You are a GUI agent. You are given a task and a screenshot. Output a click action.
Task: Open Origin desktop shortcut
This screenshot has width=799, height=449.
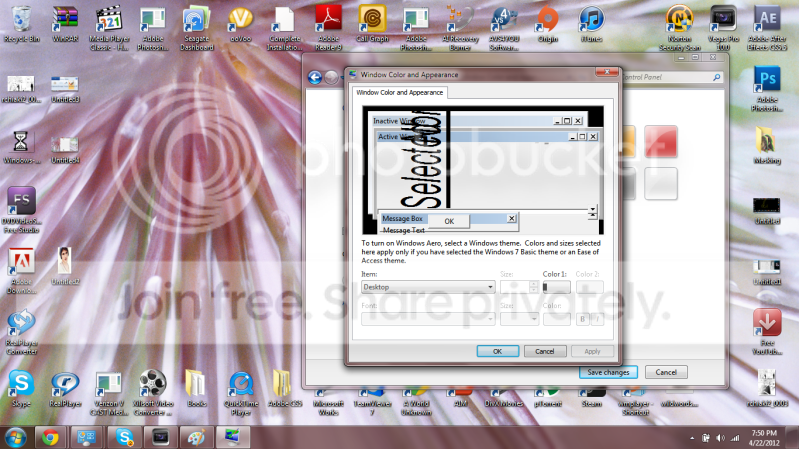[x=548, y=24]
